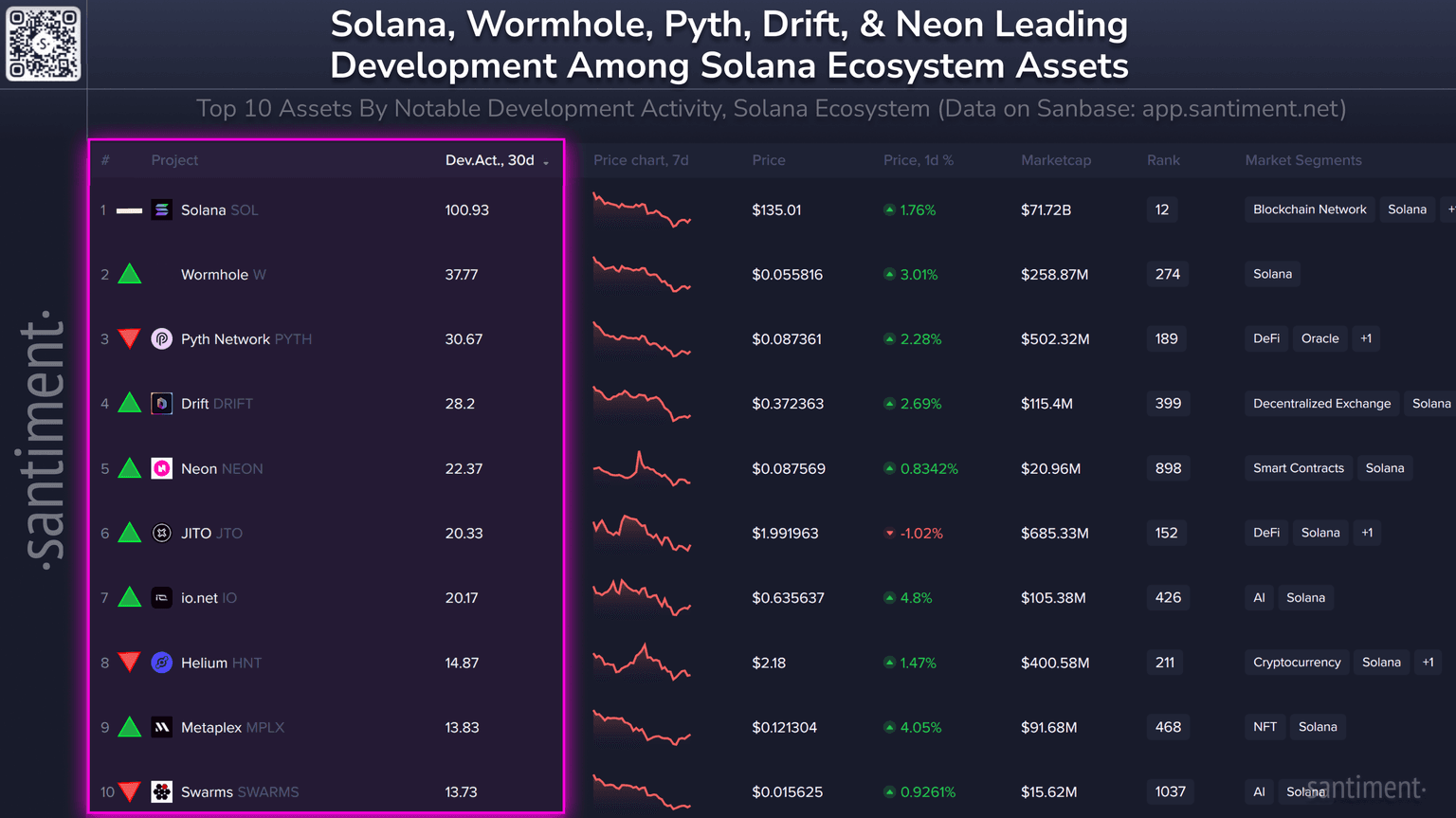The height and width of the screenshot is (818, 1456).
Task: Click the Pyth Network logo icon
Action: tap(162, 338)
